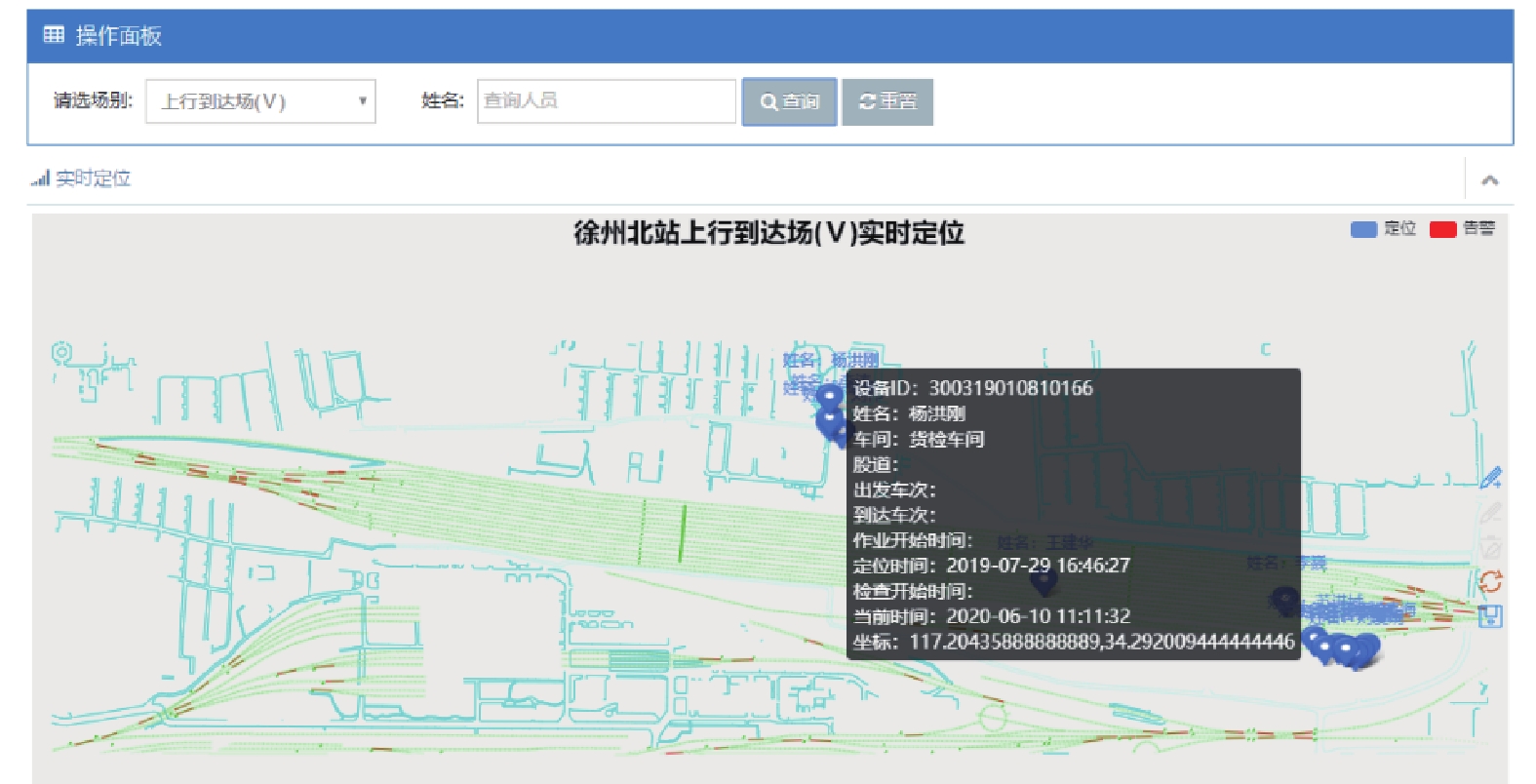Click the blue 定位 legend swatch
The width and height of the screenshot is (1536, 784).
1362,229
